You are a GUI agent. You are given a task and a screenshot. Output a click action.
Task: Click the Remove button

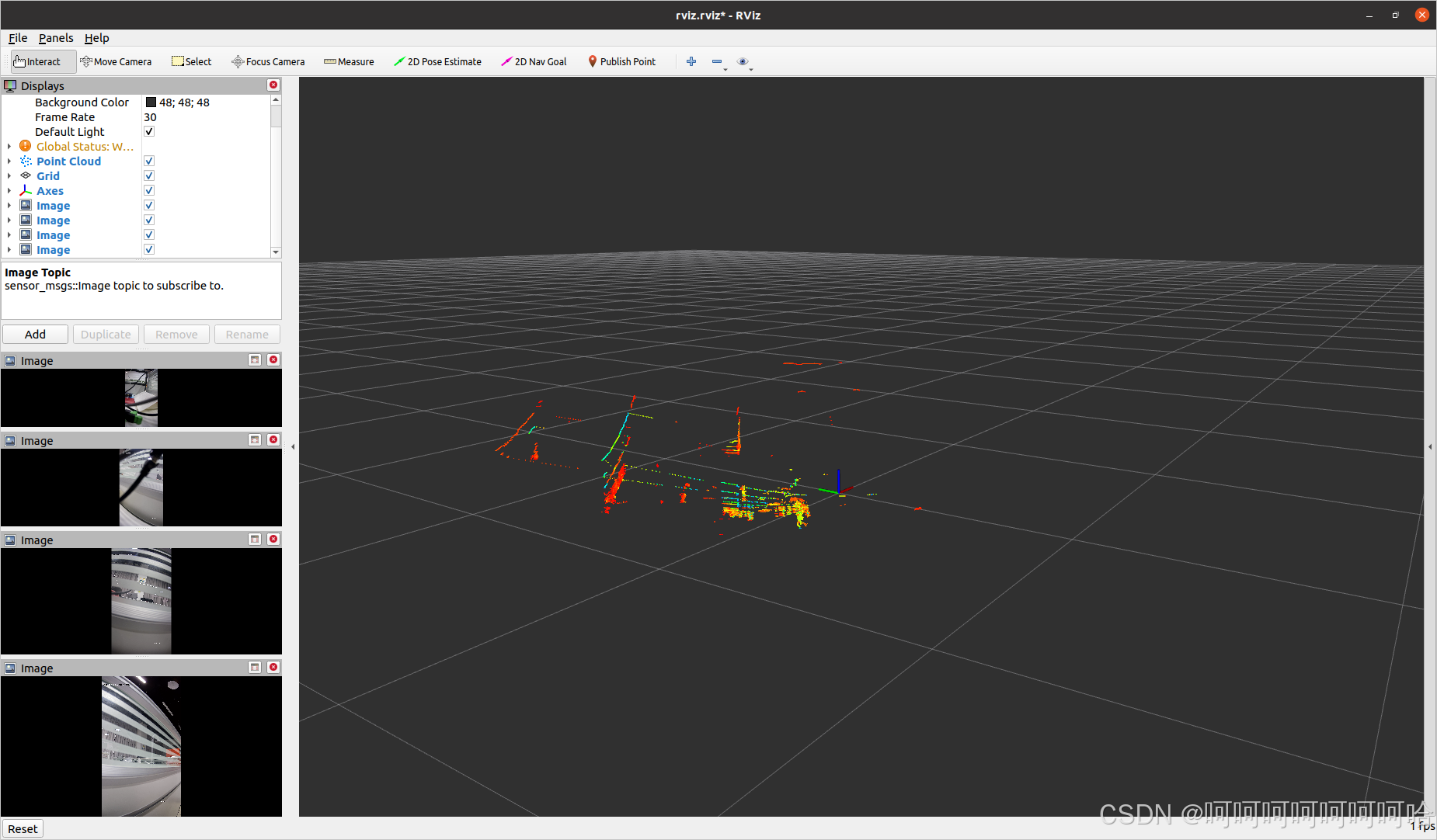point(176,334)
